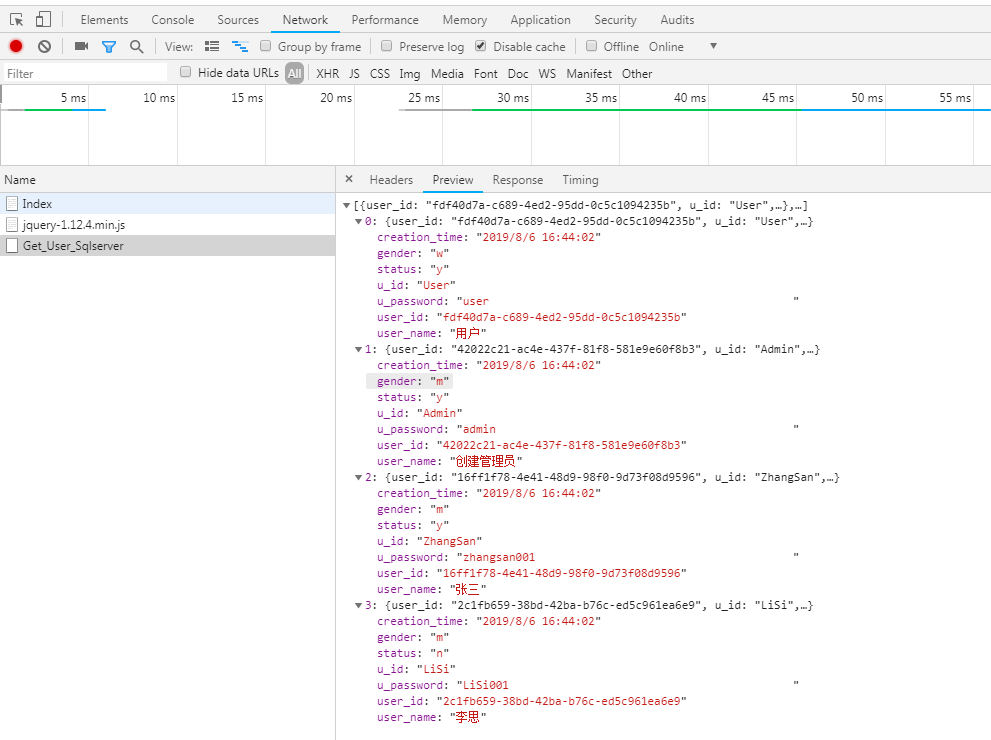The image size is (991, 740).
Task: Toggle the network filter funnel icon
Action: [109, 47]
